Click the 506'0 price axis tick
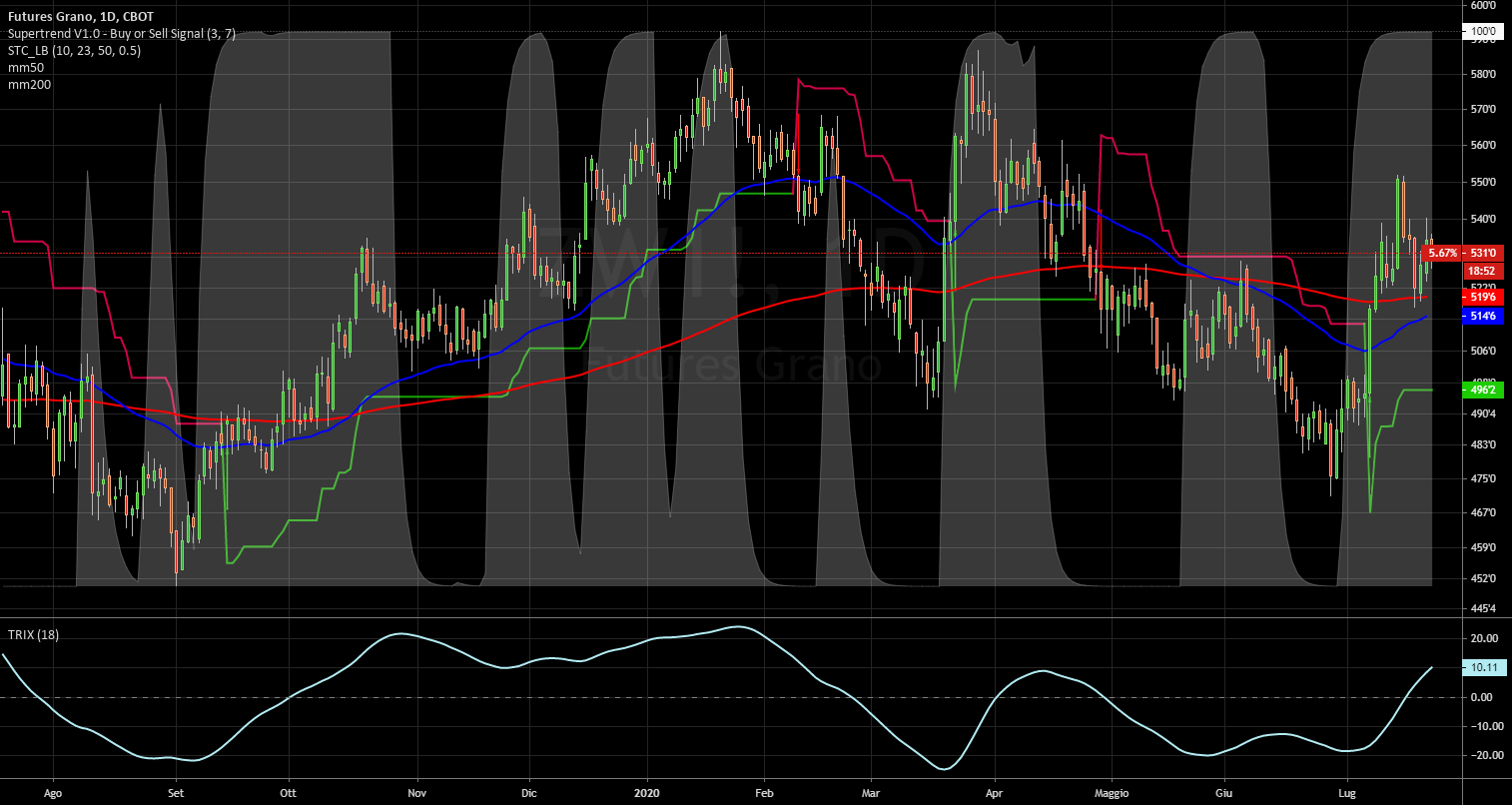 point(1483,352)
